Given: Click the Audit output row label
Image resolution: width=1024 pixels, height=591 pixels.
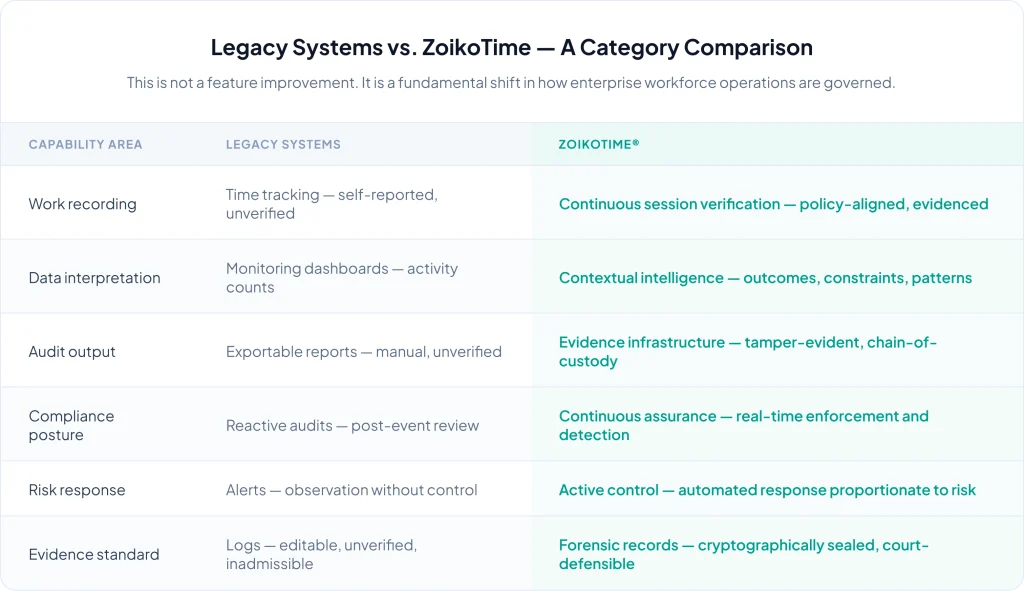Looking at the screenshot, I should pyautogui.click(x=72, y=352).
